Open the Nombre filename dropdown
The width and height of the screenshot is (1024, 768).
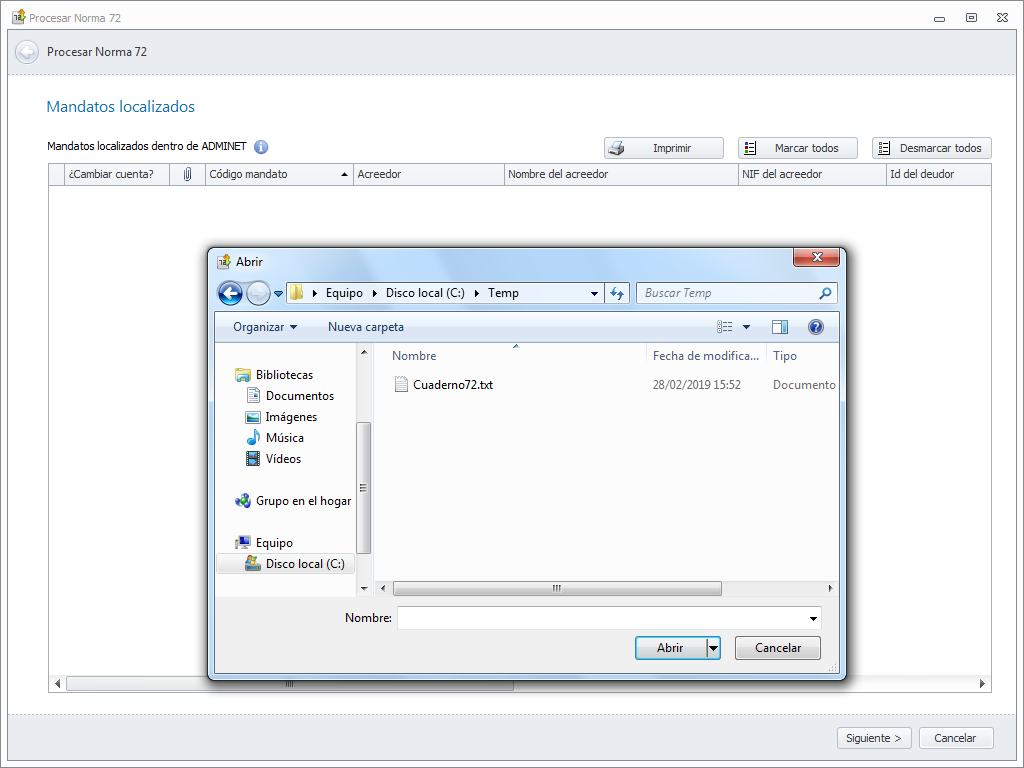pyautogui.click(x=813, y=618)
